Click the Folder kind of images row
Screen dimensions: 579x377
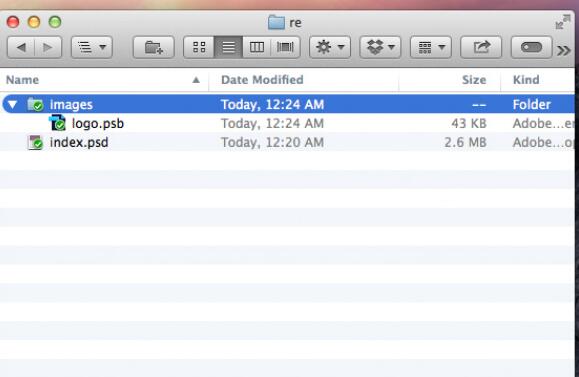click(532, 104)
